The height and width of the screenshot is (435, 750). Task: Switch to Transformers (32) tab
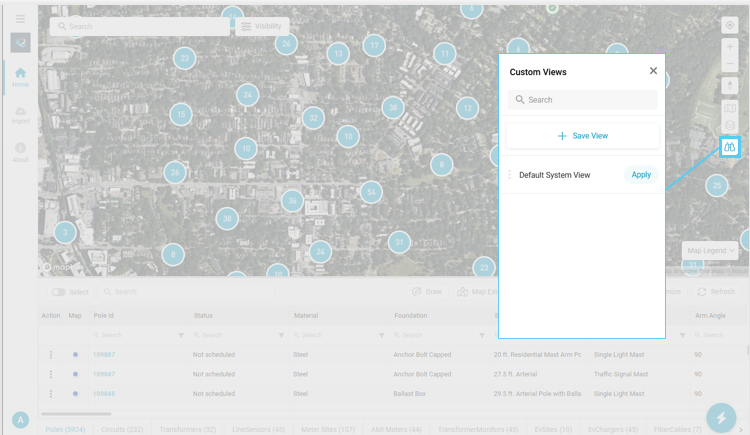click(x=188, y=429)
